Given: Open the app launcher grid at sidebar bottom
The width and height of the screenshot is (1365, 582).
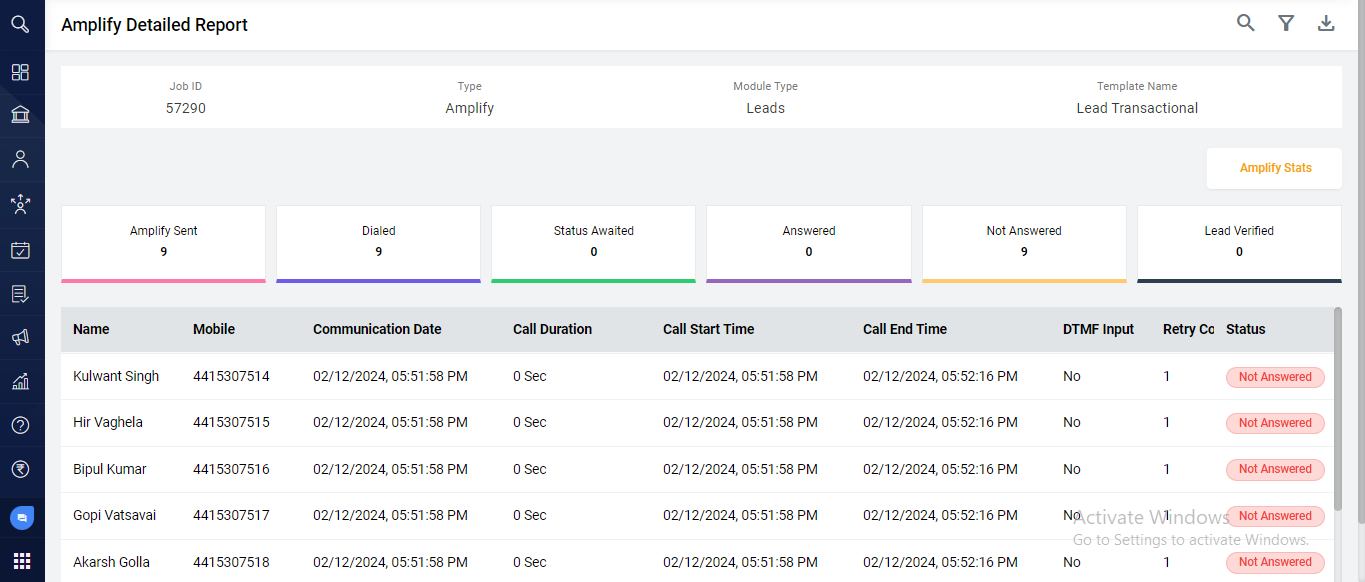Looking at the screenshot, I should tap(21, 561).
